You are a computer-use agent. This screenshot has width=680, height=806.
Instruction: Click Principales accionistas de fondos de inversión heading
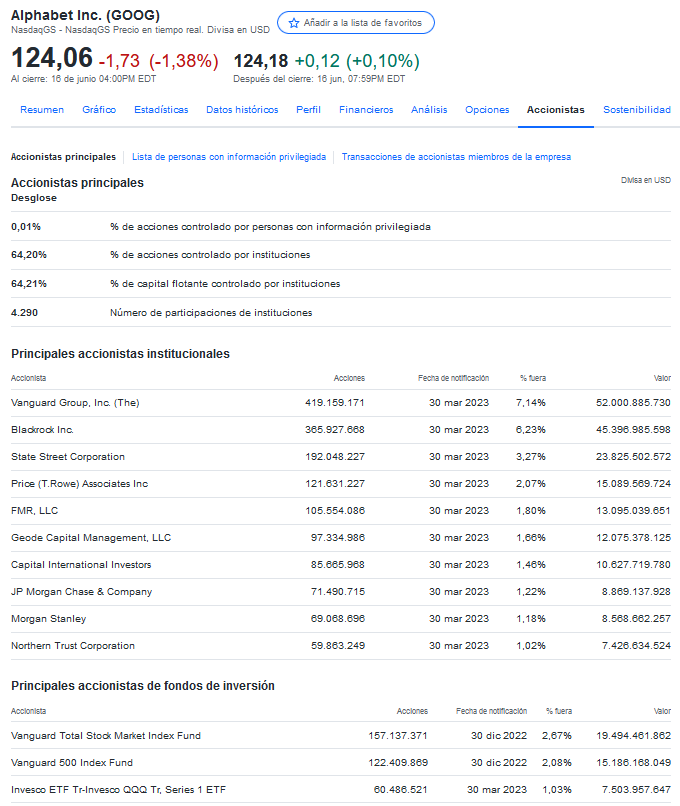143,686
